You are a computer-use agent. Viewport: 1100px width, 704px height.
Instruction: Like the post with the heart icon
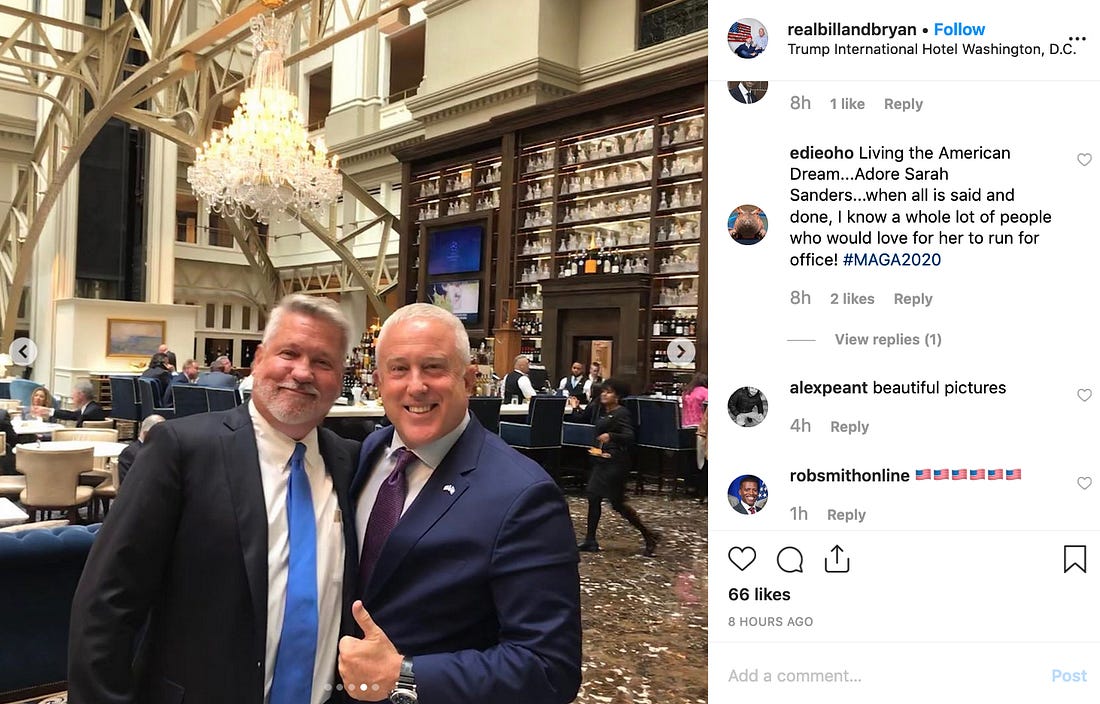(x=742, y=559)
